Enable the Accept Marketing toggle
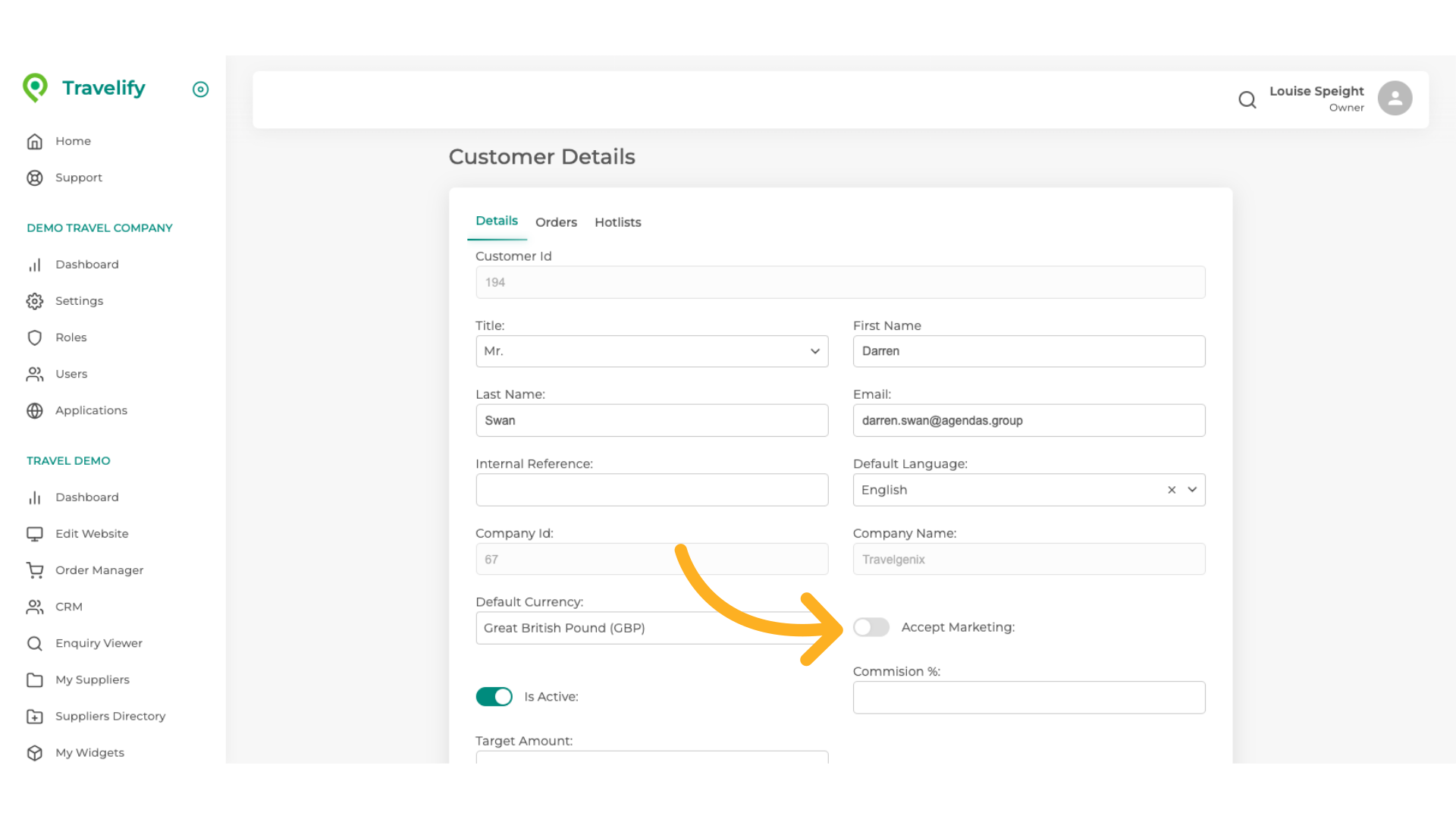The height and width of the screenshot is (819, 1456). click(x=871, y=627)
